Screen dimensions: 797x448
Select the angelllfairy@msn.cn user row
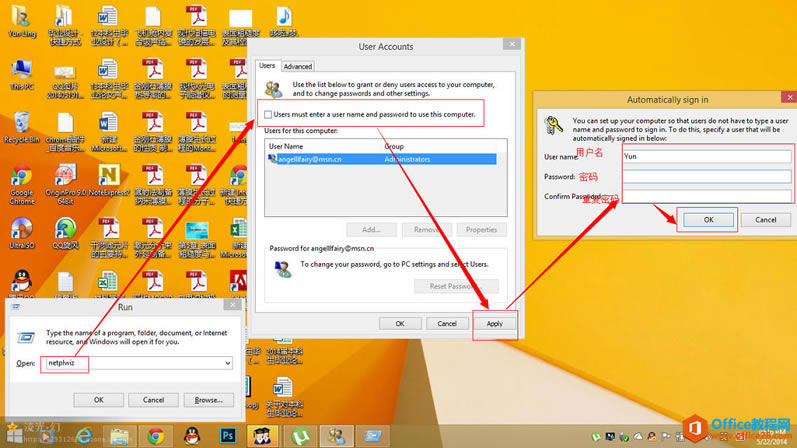point(382,159)
